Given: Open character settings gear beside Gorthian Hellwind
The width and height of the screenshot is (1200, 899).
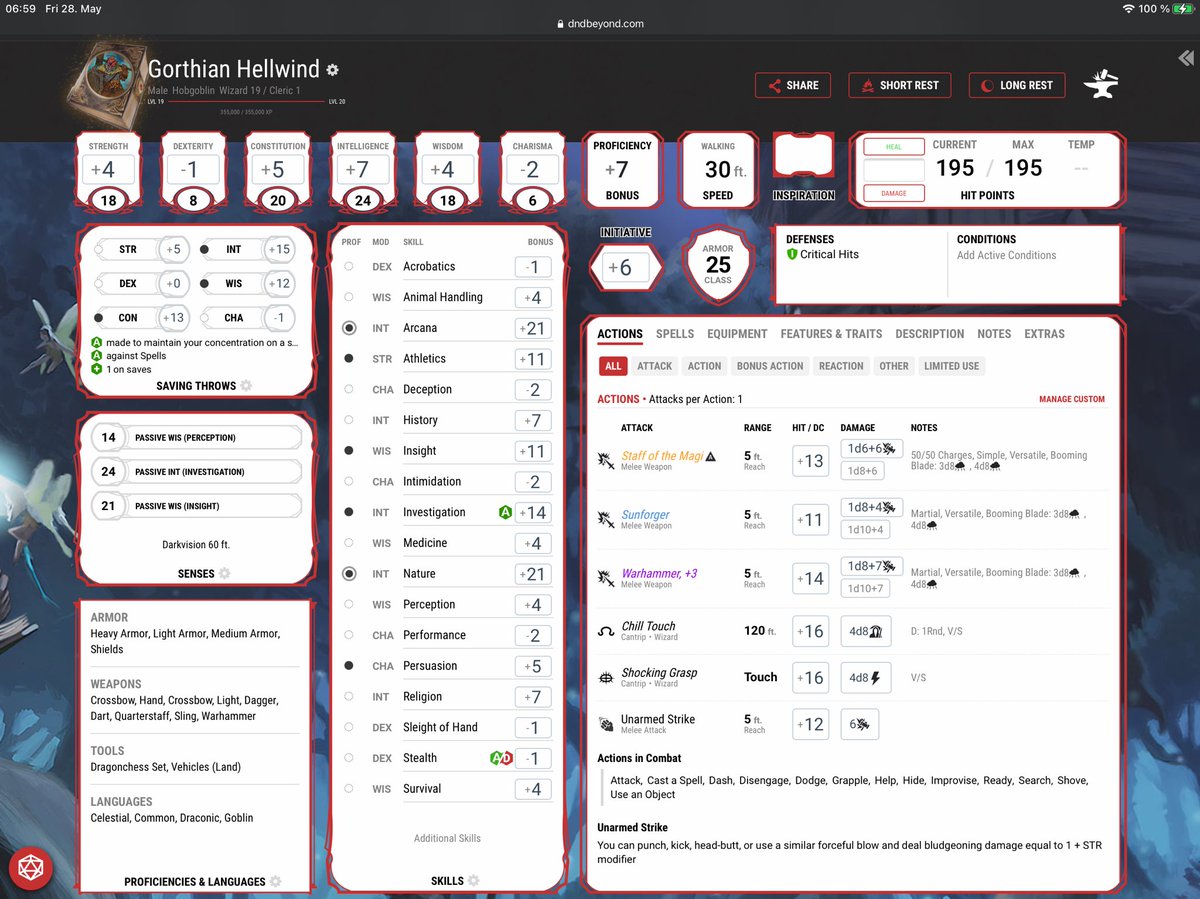Looking at the screenshot, I should pos(333,70).
